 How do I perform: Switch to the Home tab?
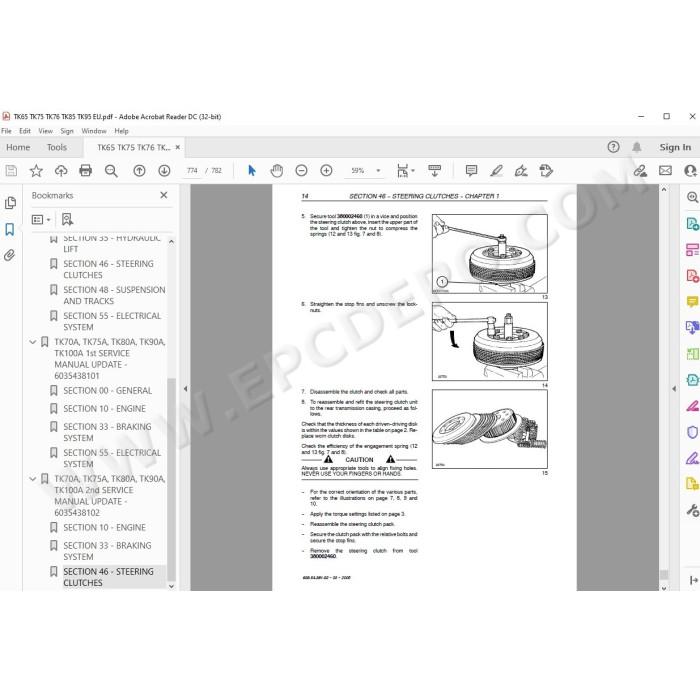click(18, 147)
